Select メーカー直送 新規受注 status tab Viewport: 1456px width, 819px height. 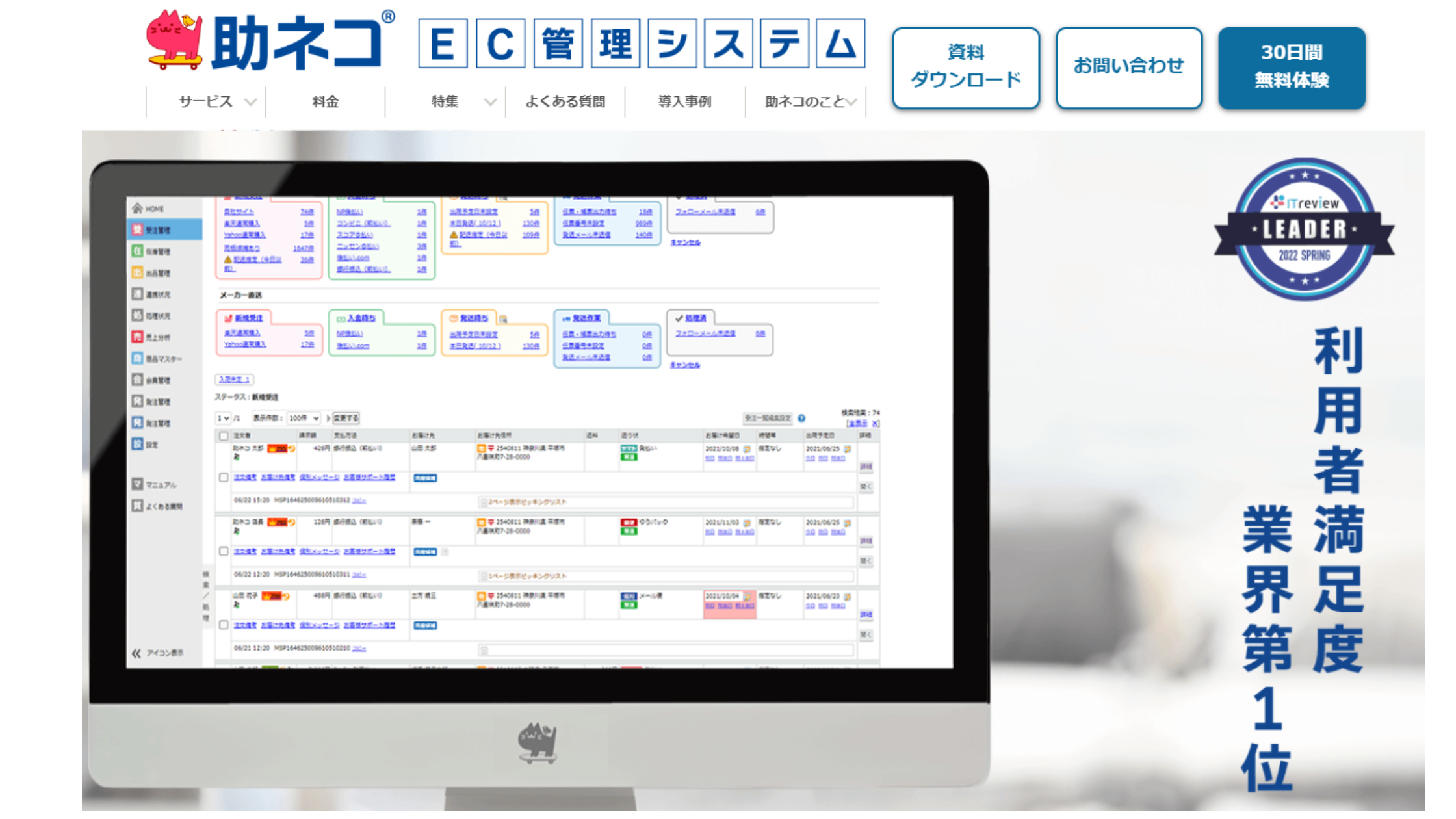click(244, 318)
